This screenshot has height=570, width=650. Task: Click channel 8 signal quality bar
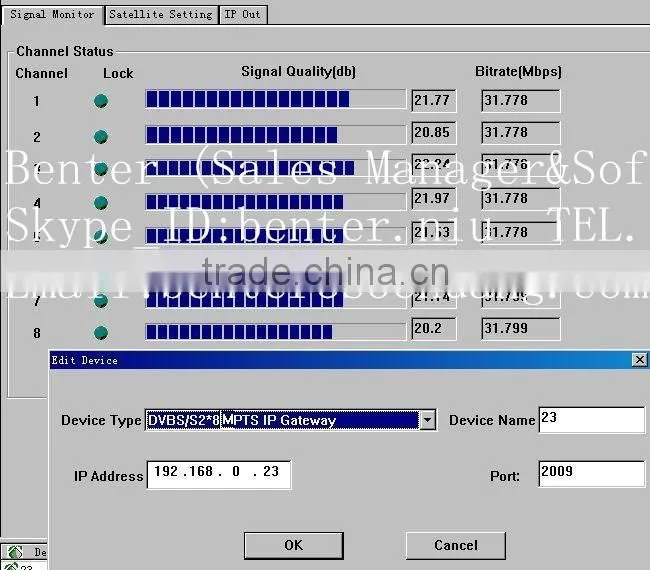tap(276, 332)
